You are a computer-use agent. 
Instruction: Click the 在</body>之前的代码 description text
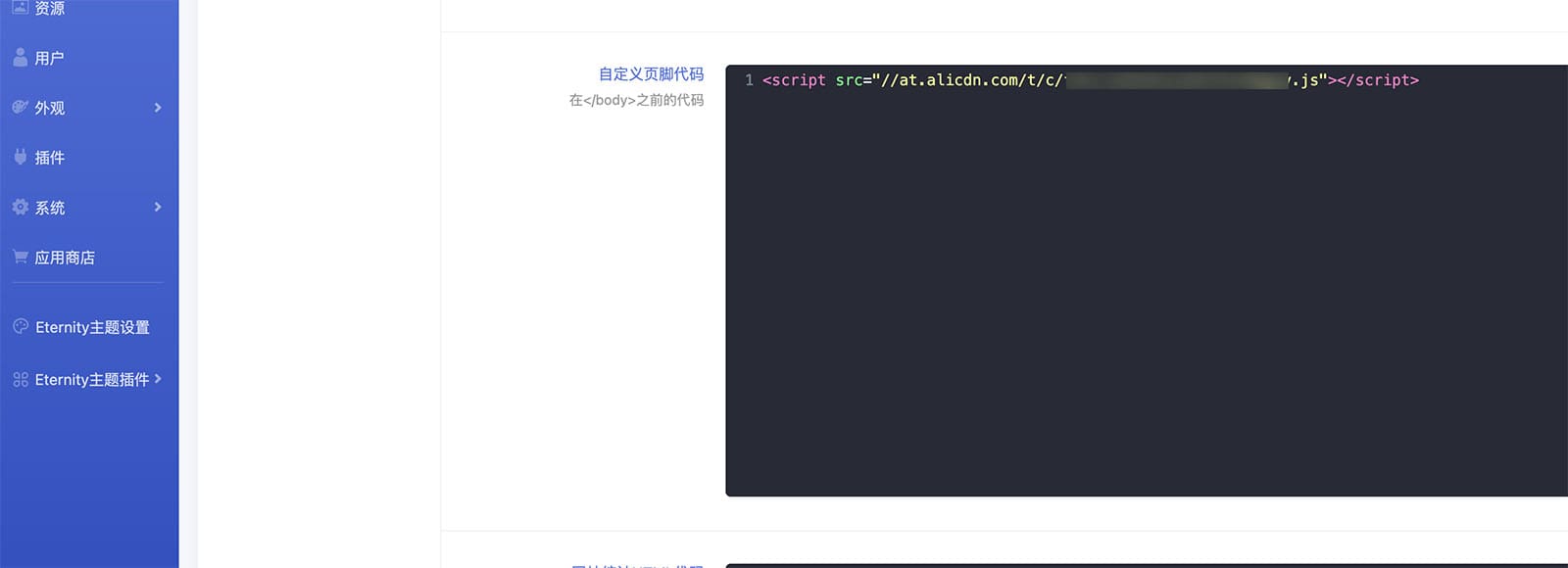click(636, 100)
